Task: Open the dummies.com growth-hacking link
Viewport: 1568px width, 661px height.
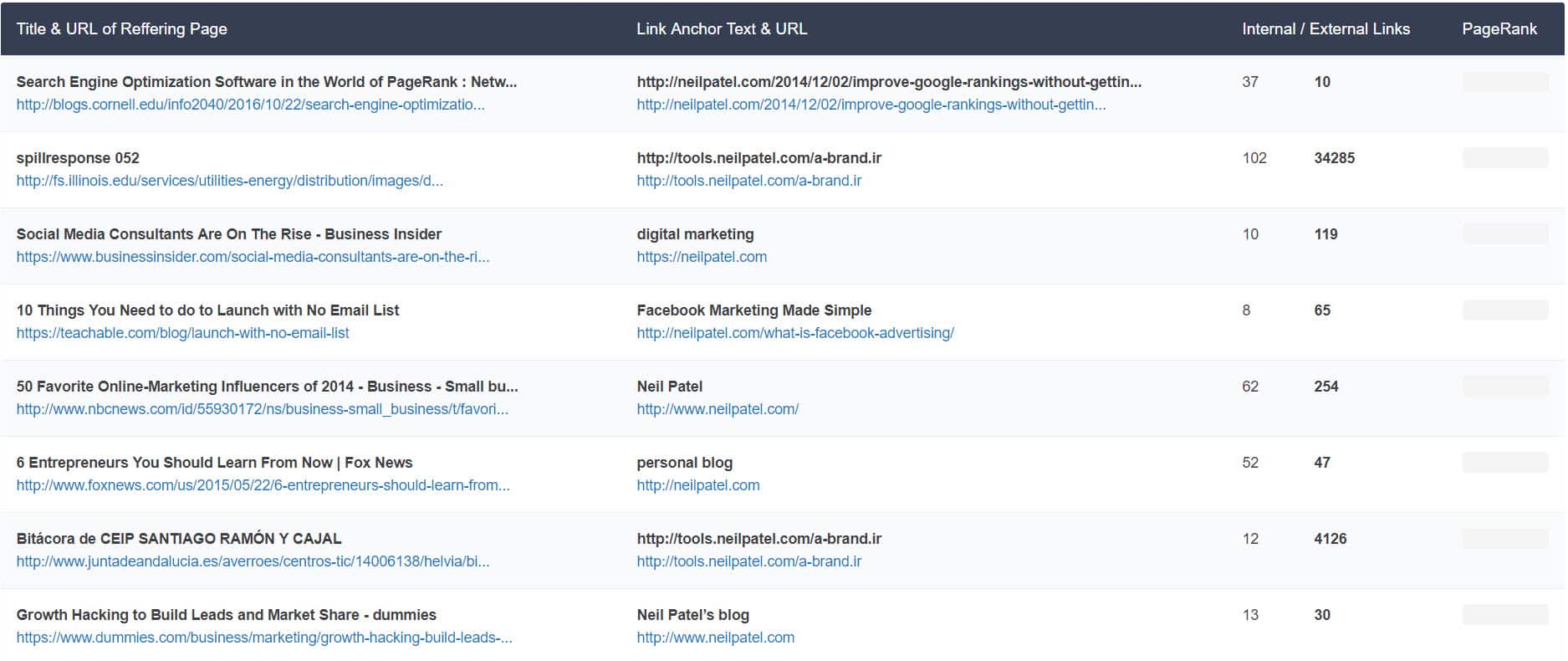Action: click(x=264, y=638)
